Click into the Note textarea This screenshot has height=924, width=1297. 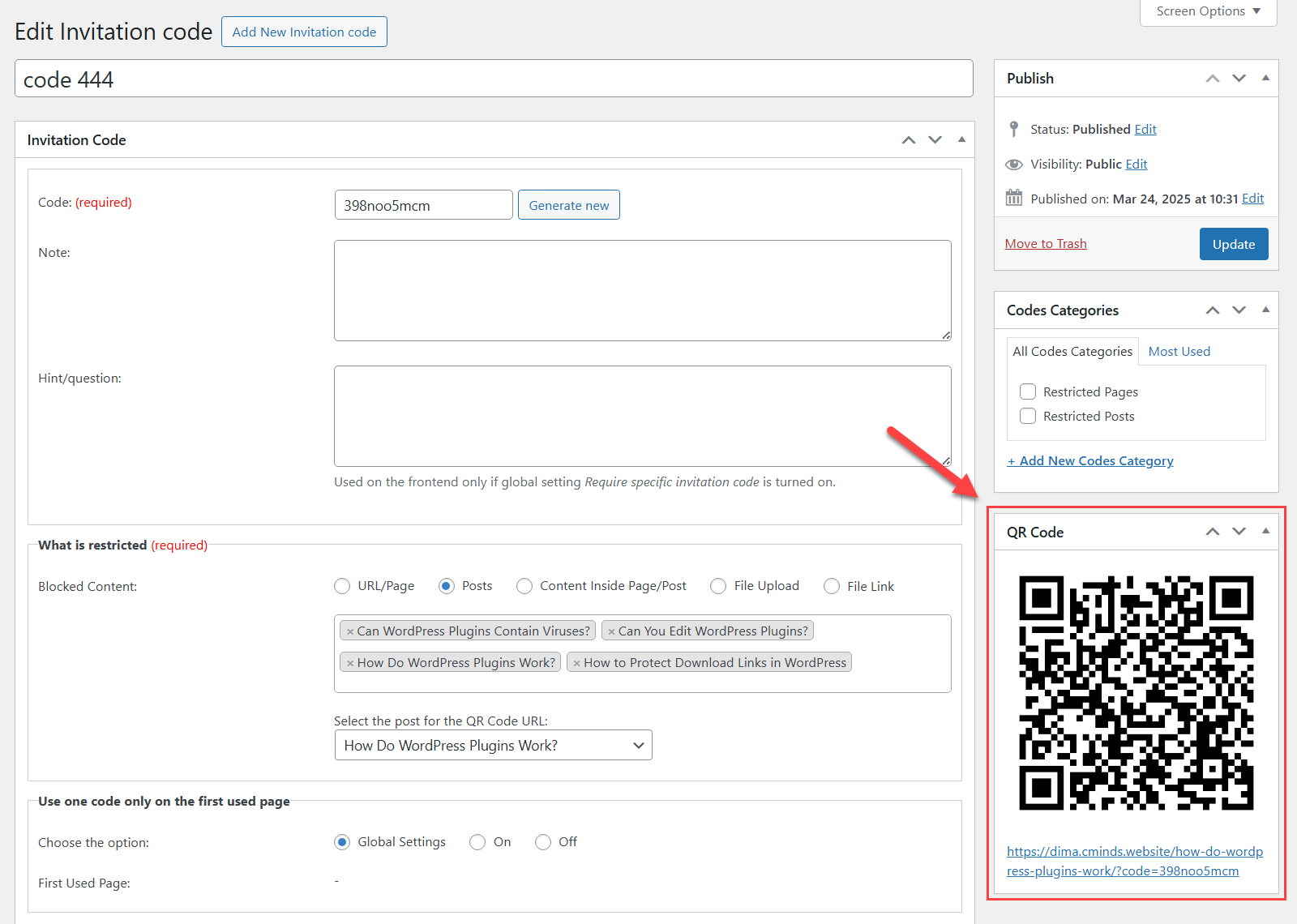[642, 290]
